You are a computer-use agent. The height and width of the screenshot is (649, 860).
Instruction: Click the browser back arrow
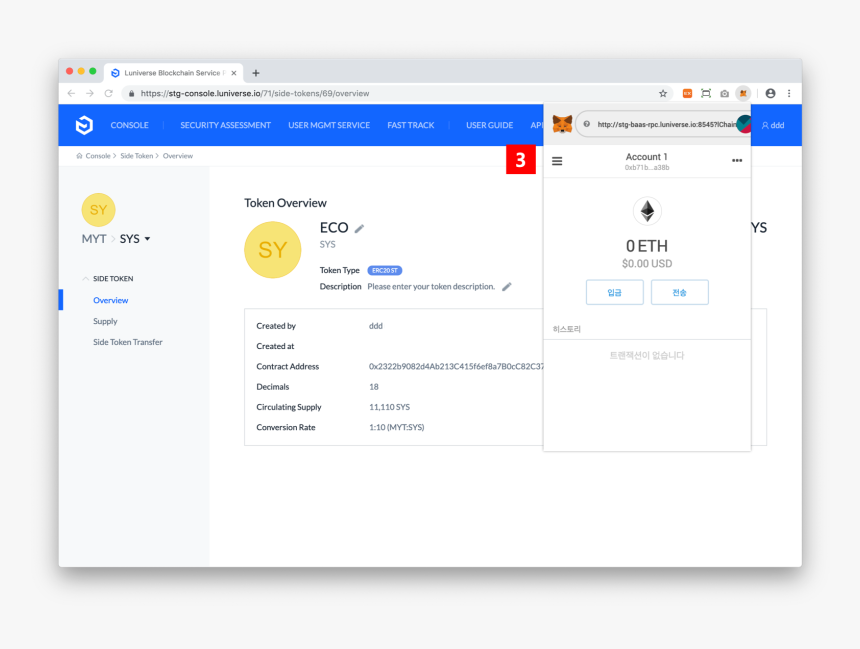coord(71,93)
